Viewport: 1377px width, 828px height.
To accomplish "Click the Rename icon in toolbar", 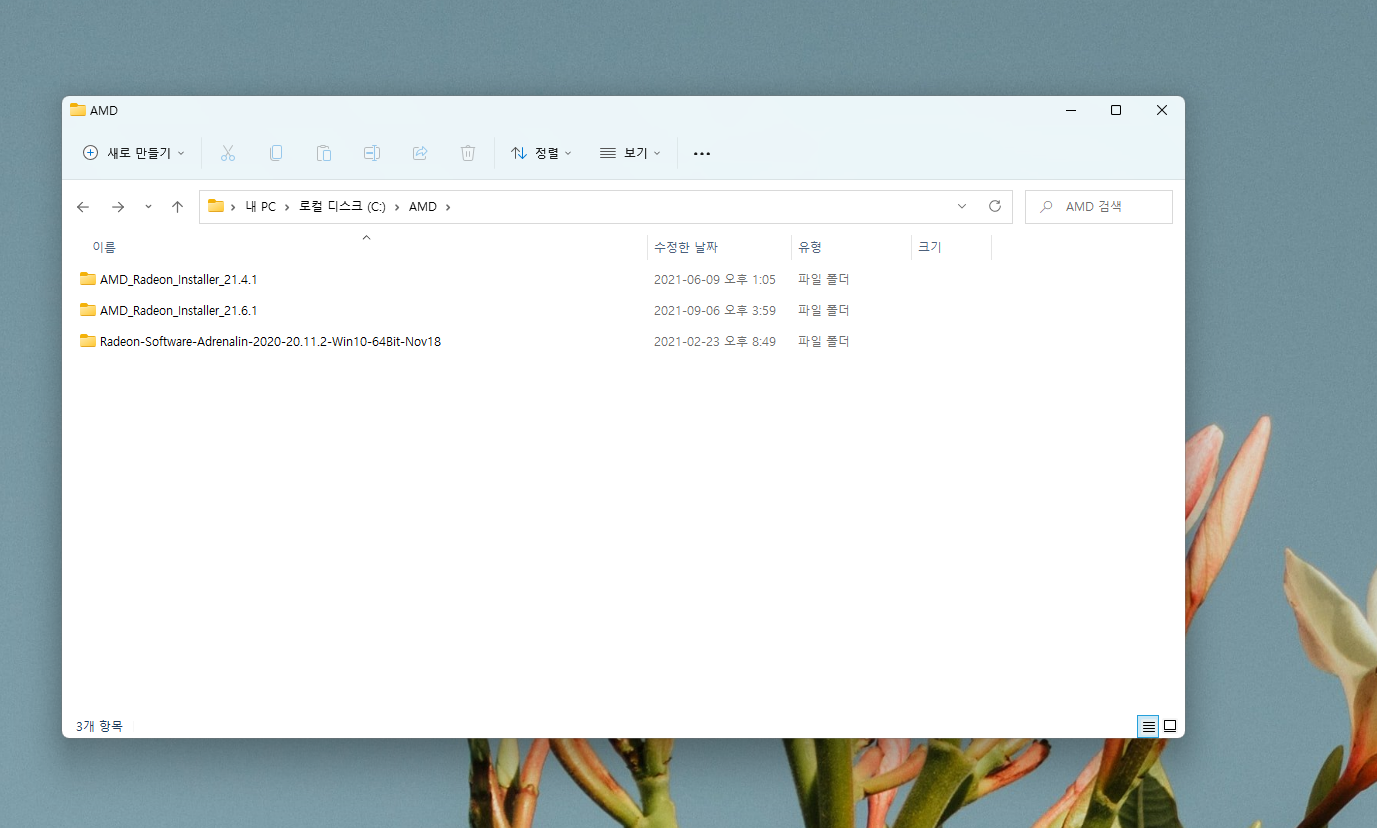I will click(x=372, y=153).
